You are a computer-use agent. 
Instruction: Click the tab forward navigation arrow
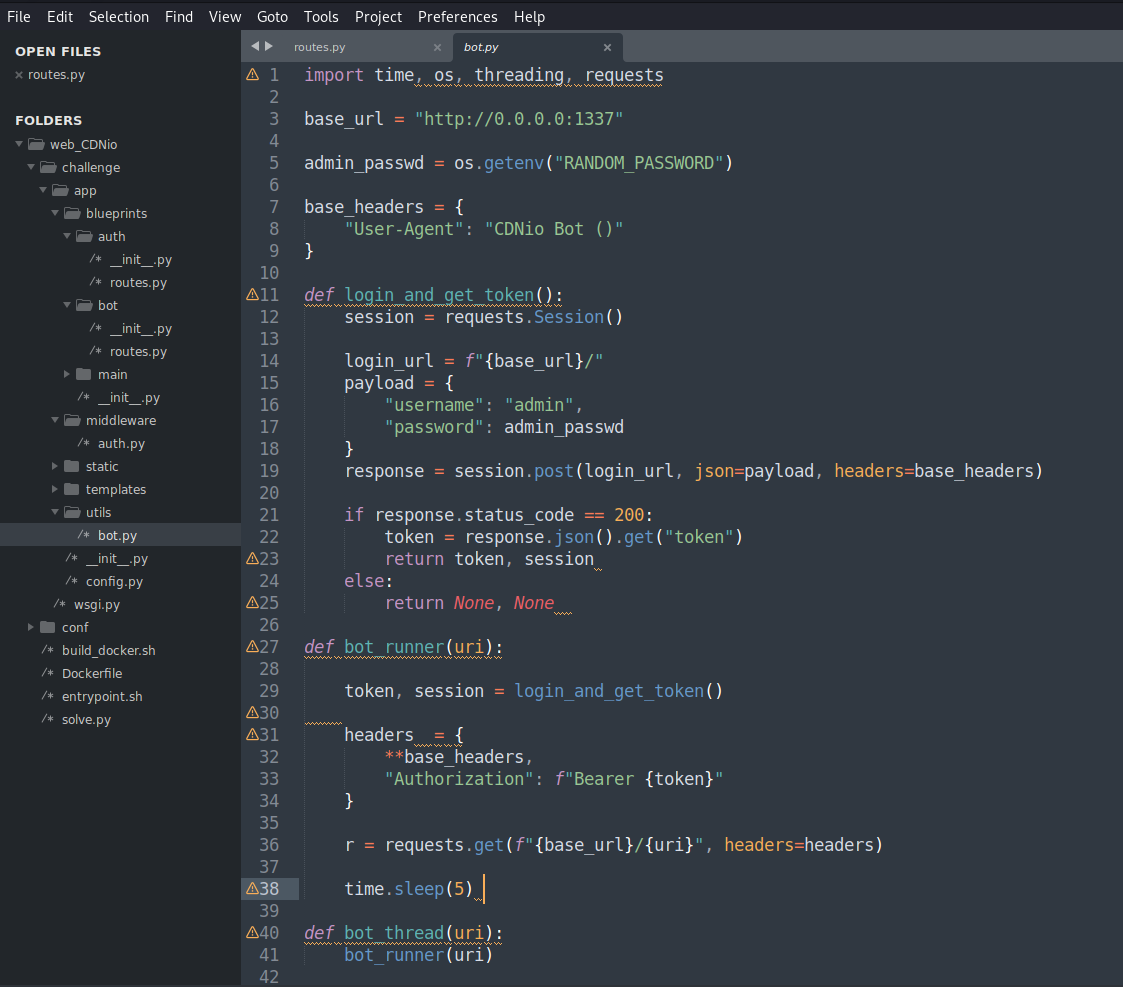269,46
